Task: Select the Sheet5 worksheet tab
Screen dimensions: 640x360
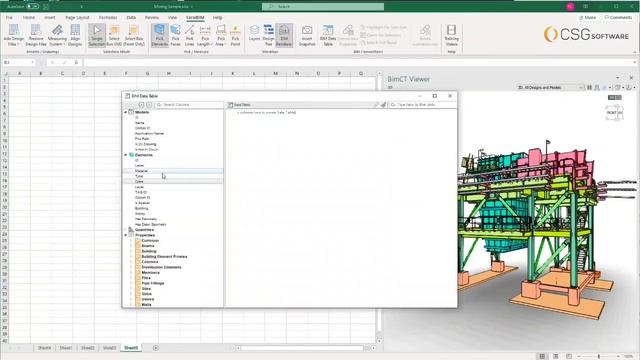Action: click(131, 348)
